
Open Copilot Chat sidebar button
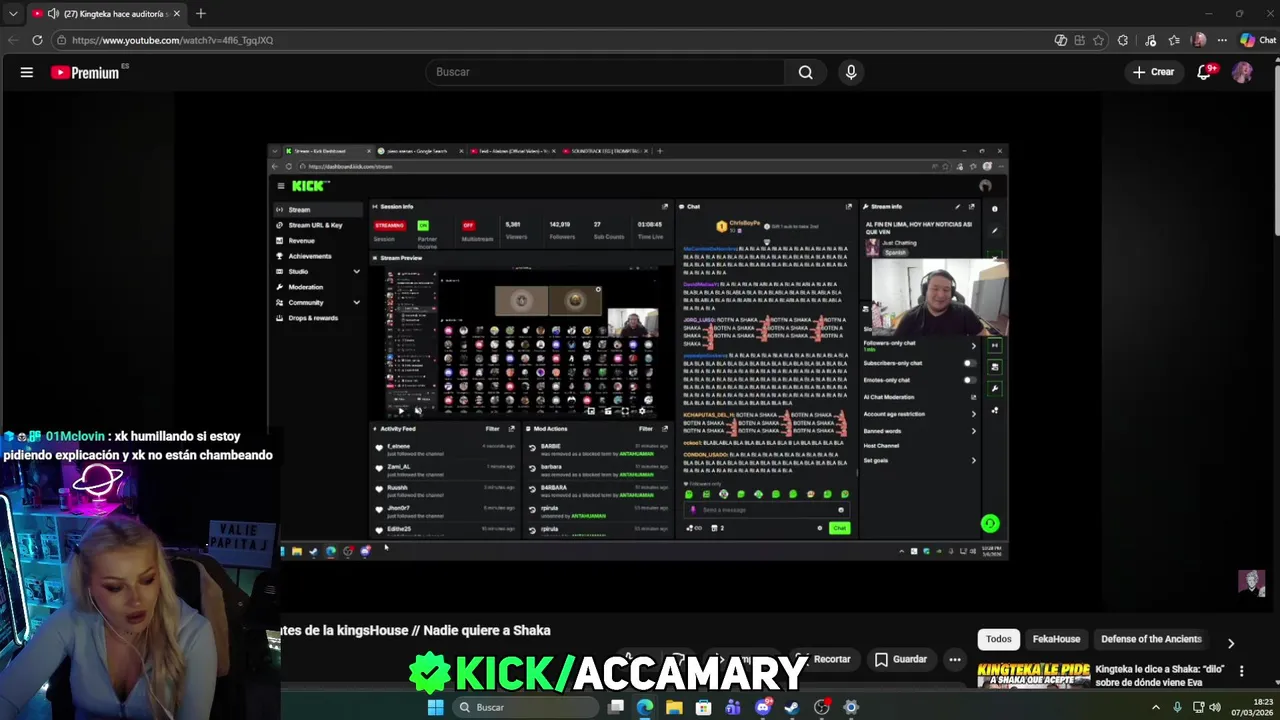[x=1258, y=40]
